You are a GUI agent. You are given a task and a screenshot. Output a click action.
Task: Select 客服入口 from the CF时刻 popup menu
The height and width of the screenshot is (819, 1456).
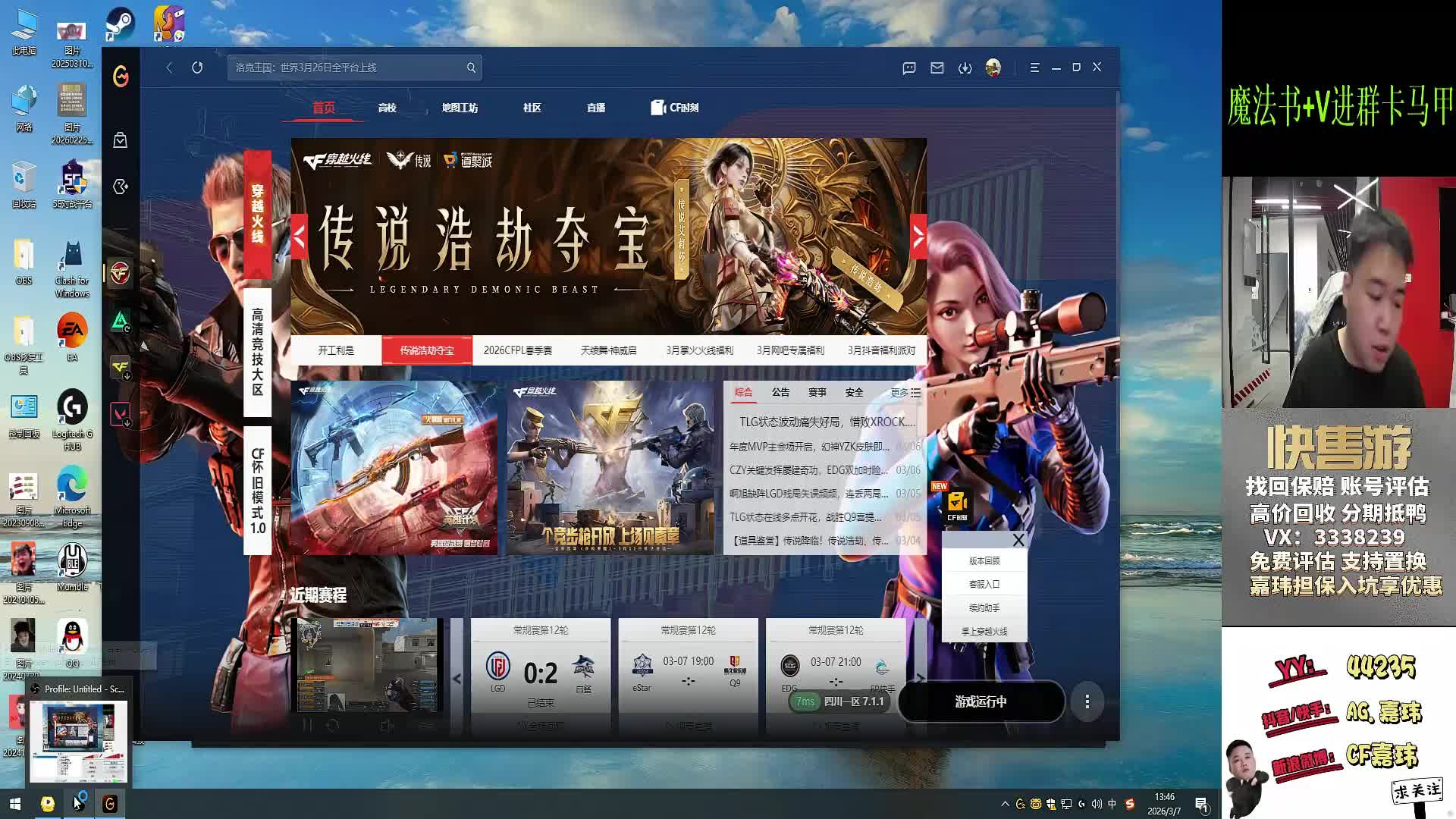pos(984,584)
